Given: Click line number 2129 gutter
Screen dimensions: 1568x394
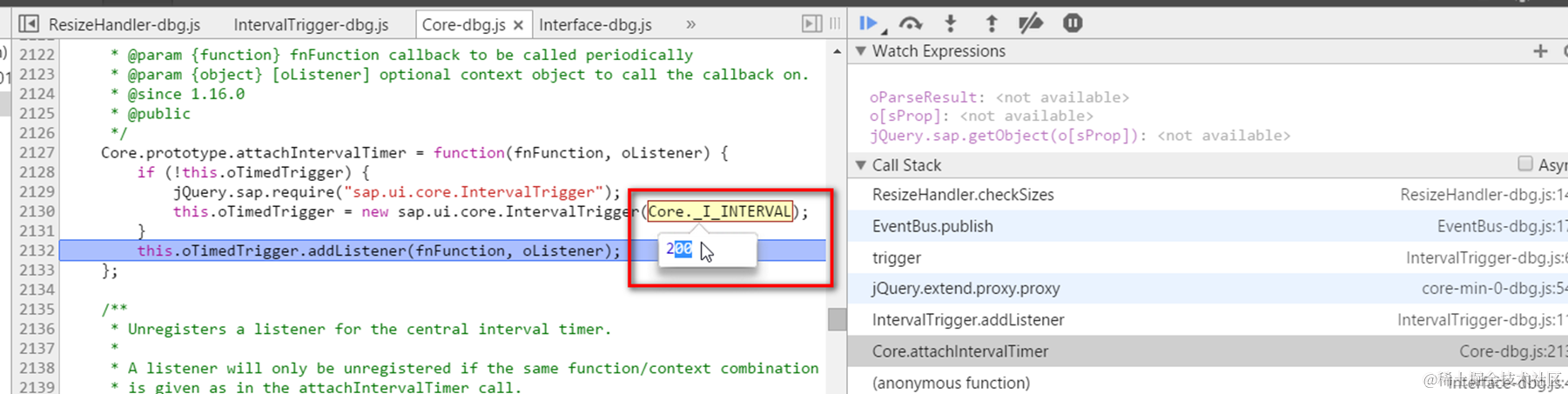Looking at the screenshot, I should pos(37,191).
